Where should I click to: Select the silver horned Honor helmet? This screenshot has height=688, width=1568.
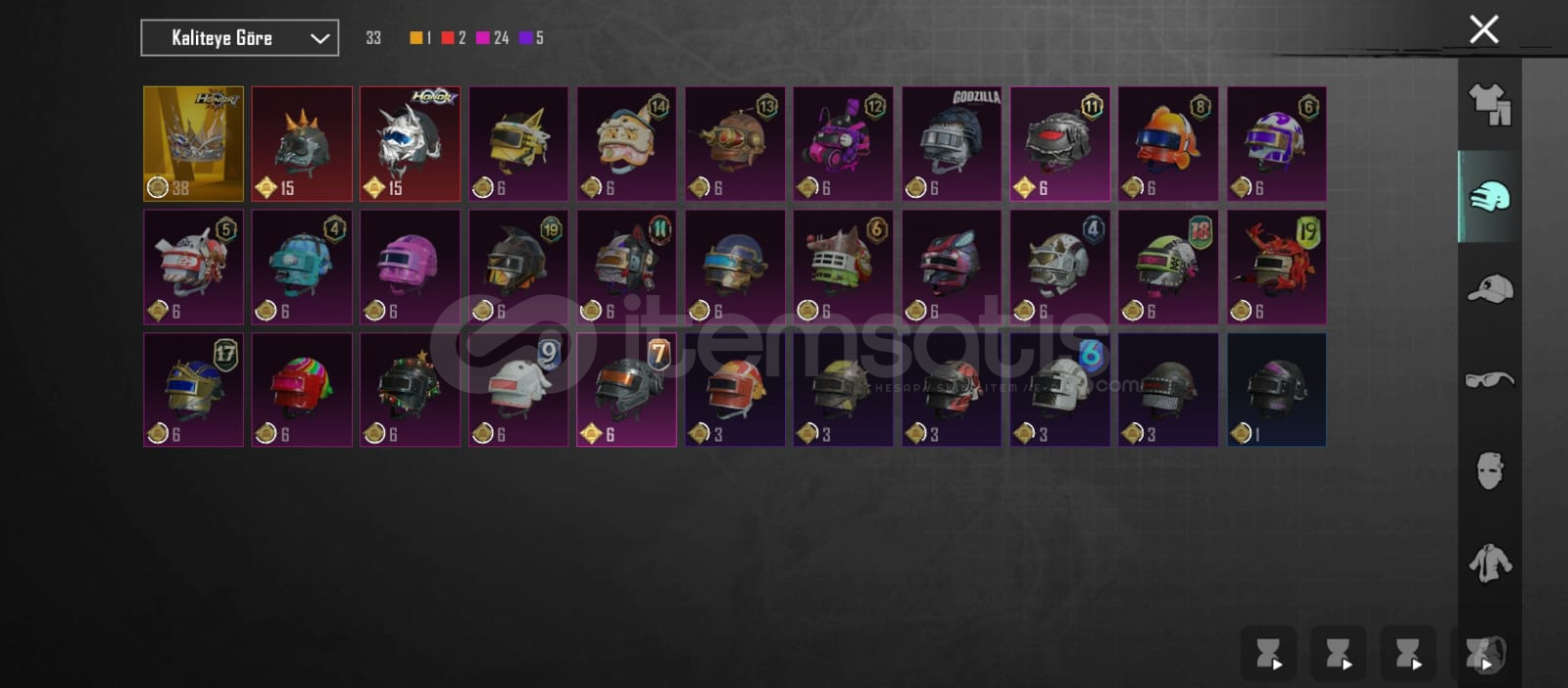click(x=410, y=143)
